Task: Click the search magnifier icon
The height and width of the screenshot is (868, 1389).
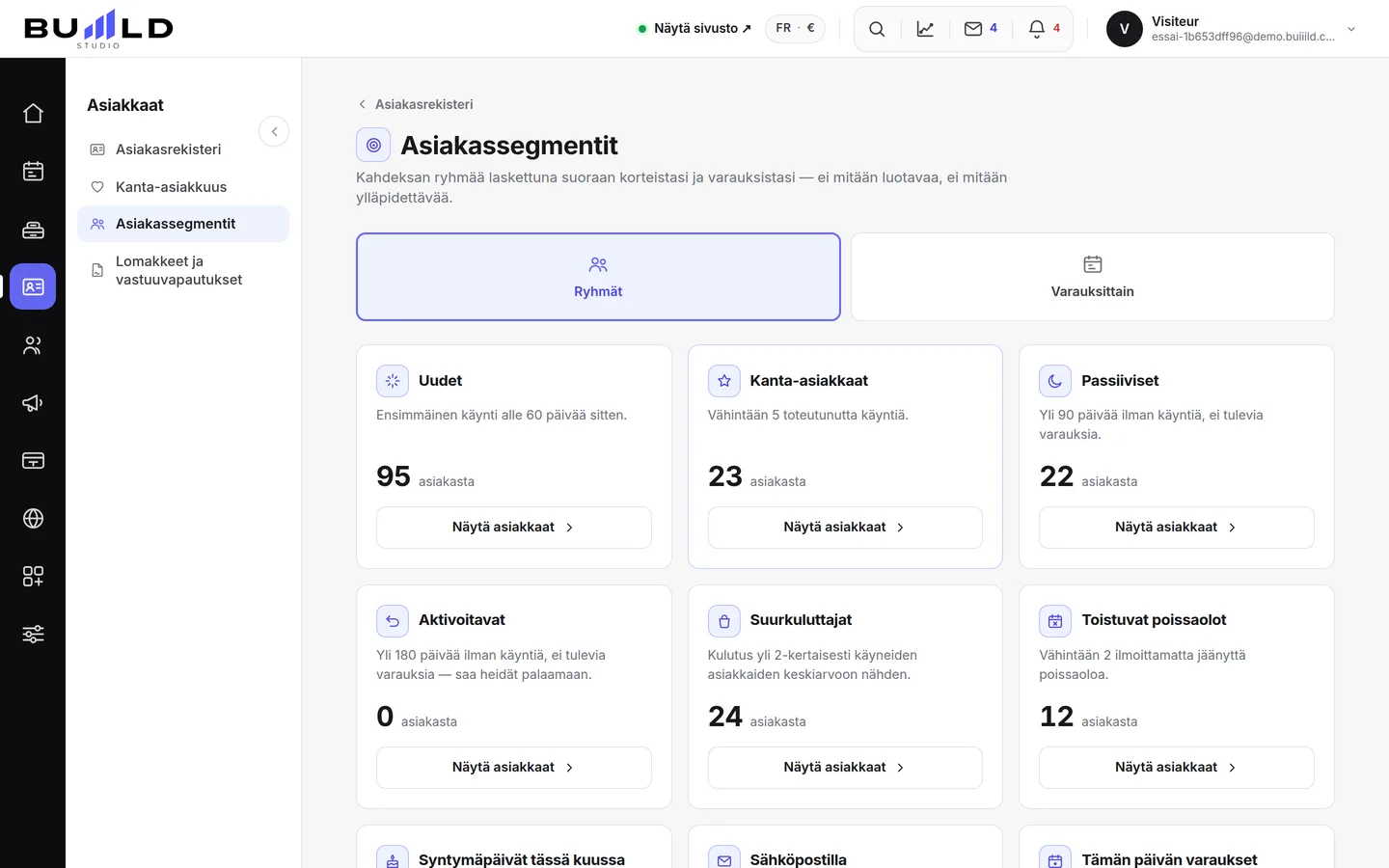Action: (x=877, y=29)
